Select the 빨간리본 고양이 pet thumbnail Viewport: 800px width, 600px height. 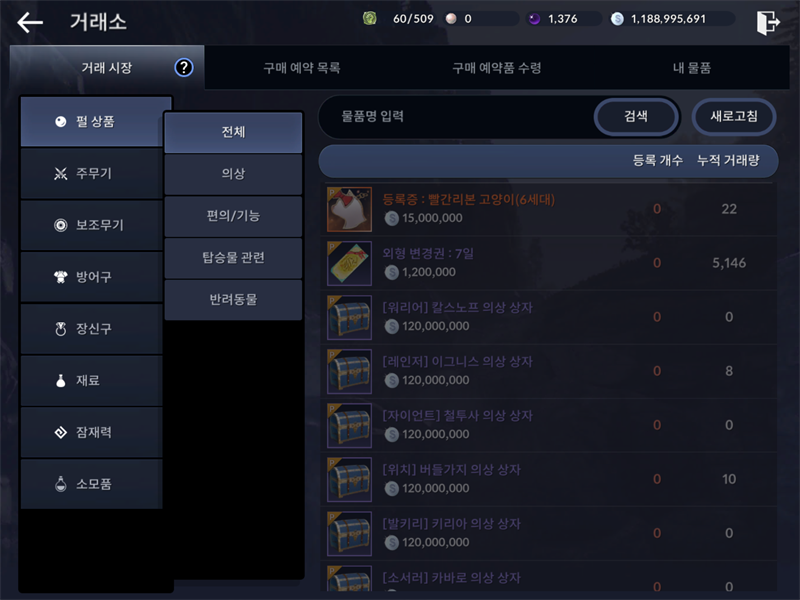pyautogui.click(x=349, y=209)
